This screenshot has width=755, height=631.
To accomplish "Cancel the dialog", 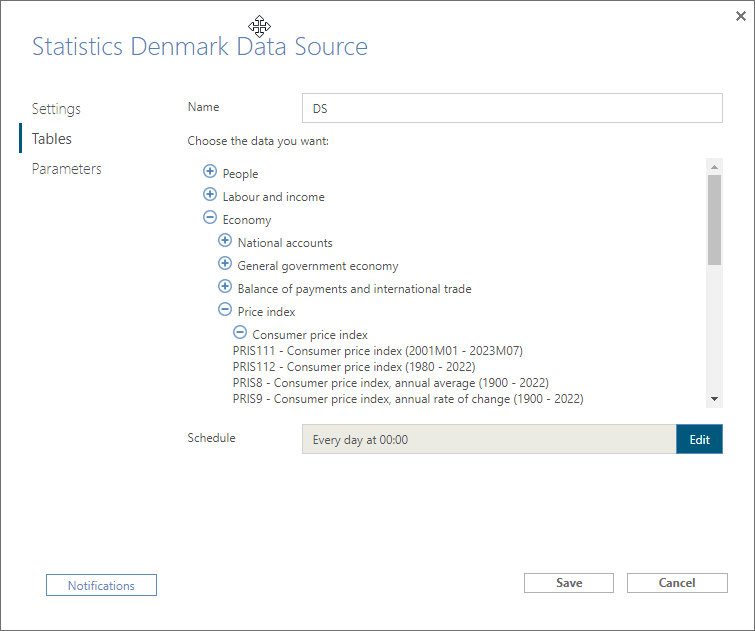I will tap(677, 583).
